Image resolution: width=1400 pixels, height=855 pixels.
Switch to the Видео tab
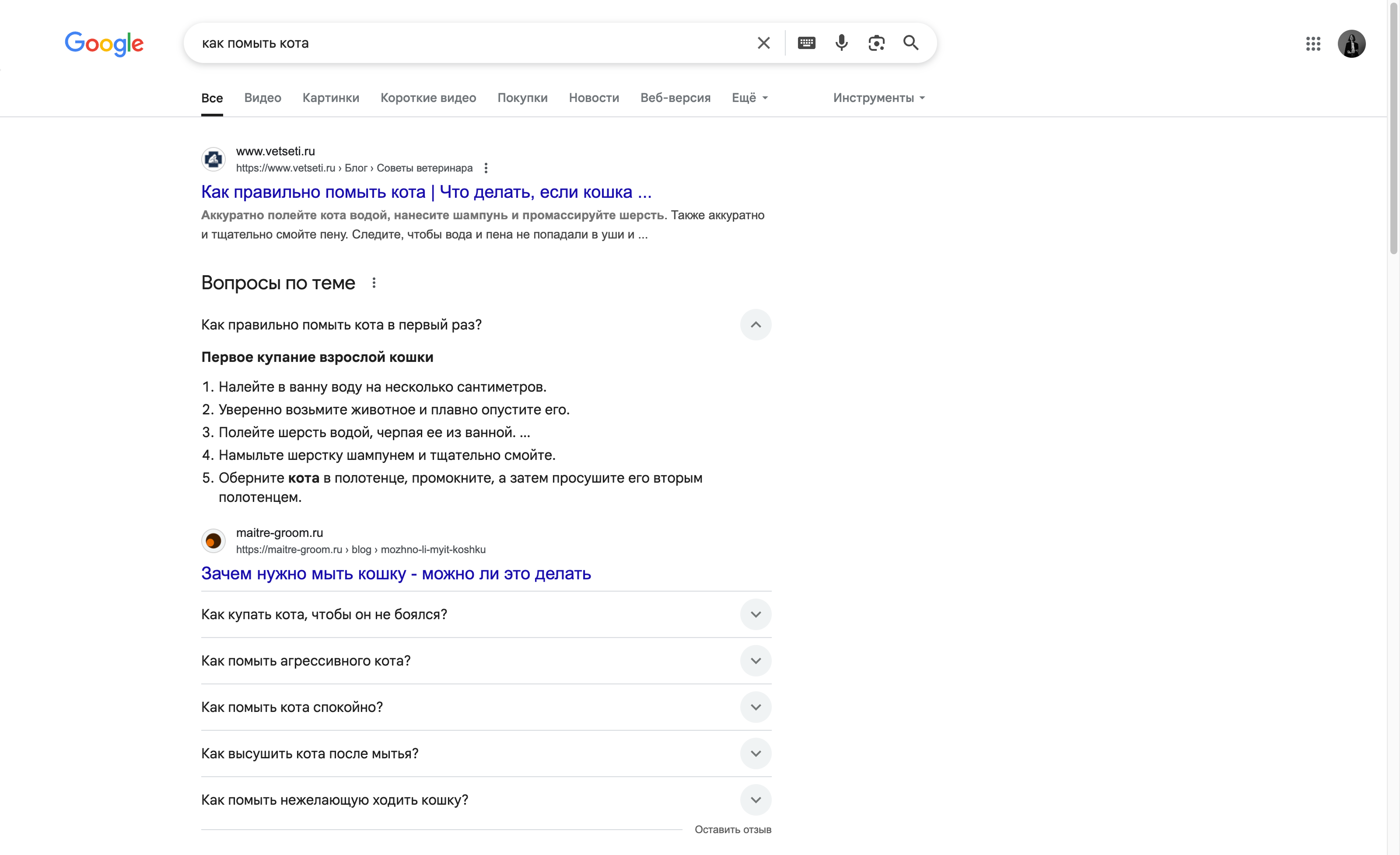[262, 98]
